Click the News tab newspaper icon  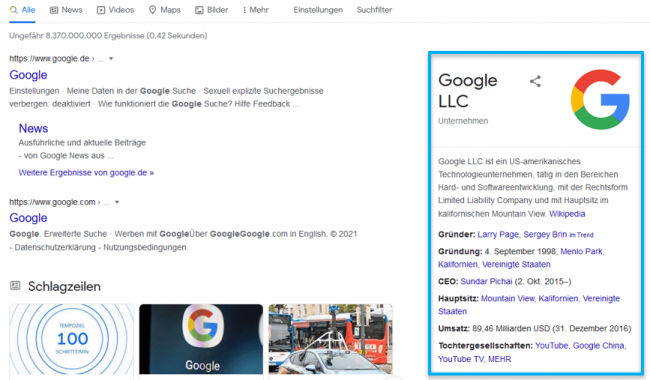pyautogui.click(x=54, y=10)
